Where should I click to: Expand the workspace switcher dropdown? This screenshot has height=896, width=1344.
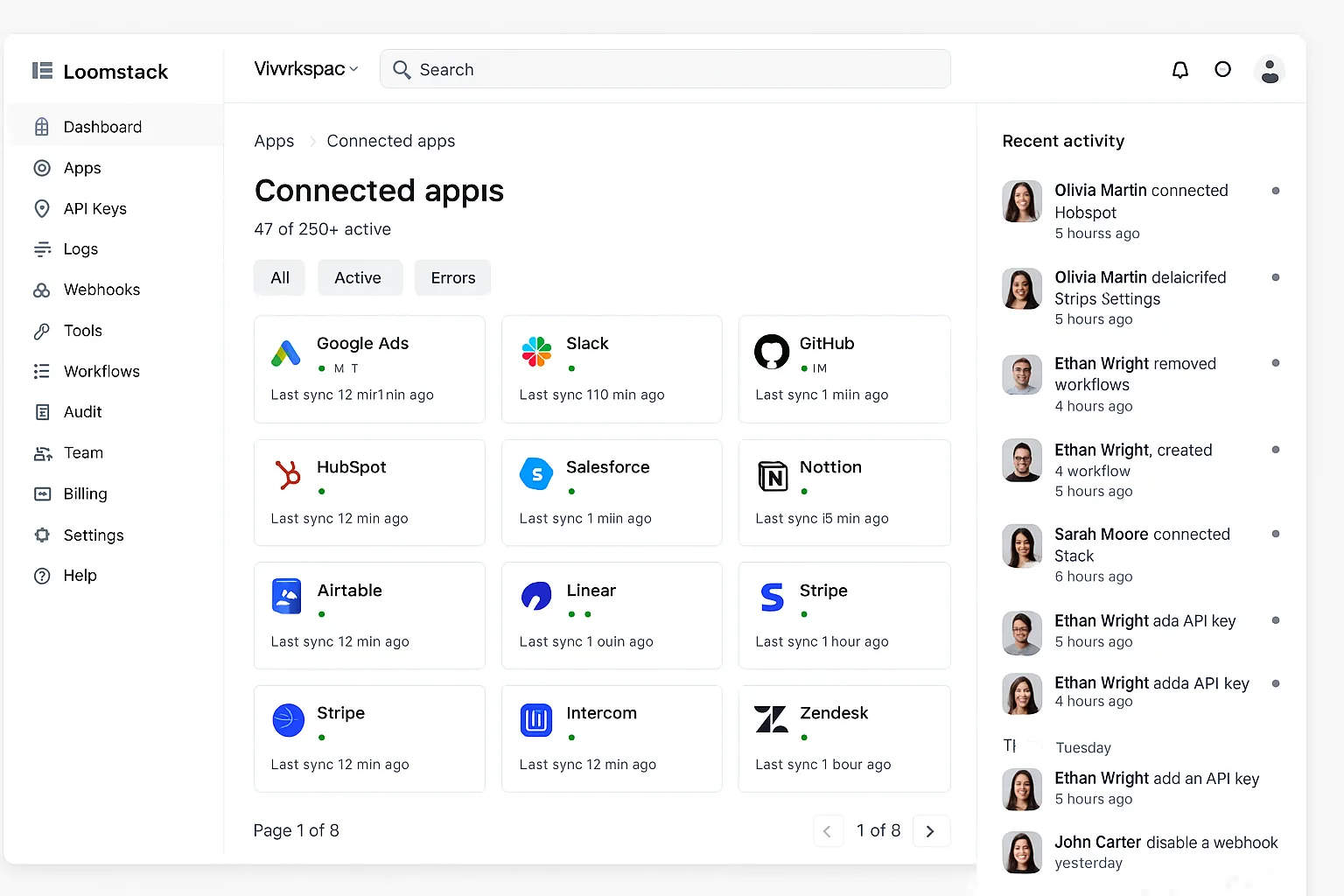click(x=306, y=69)
